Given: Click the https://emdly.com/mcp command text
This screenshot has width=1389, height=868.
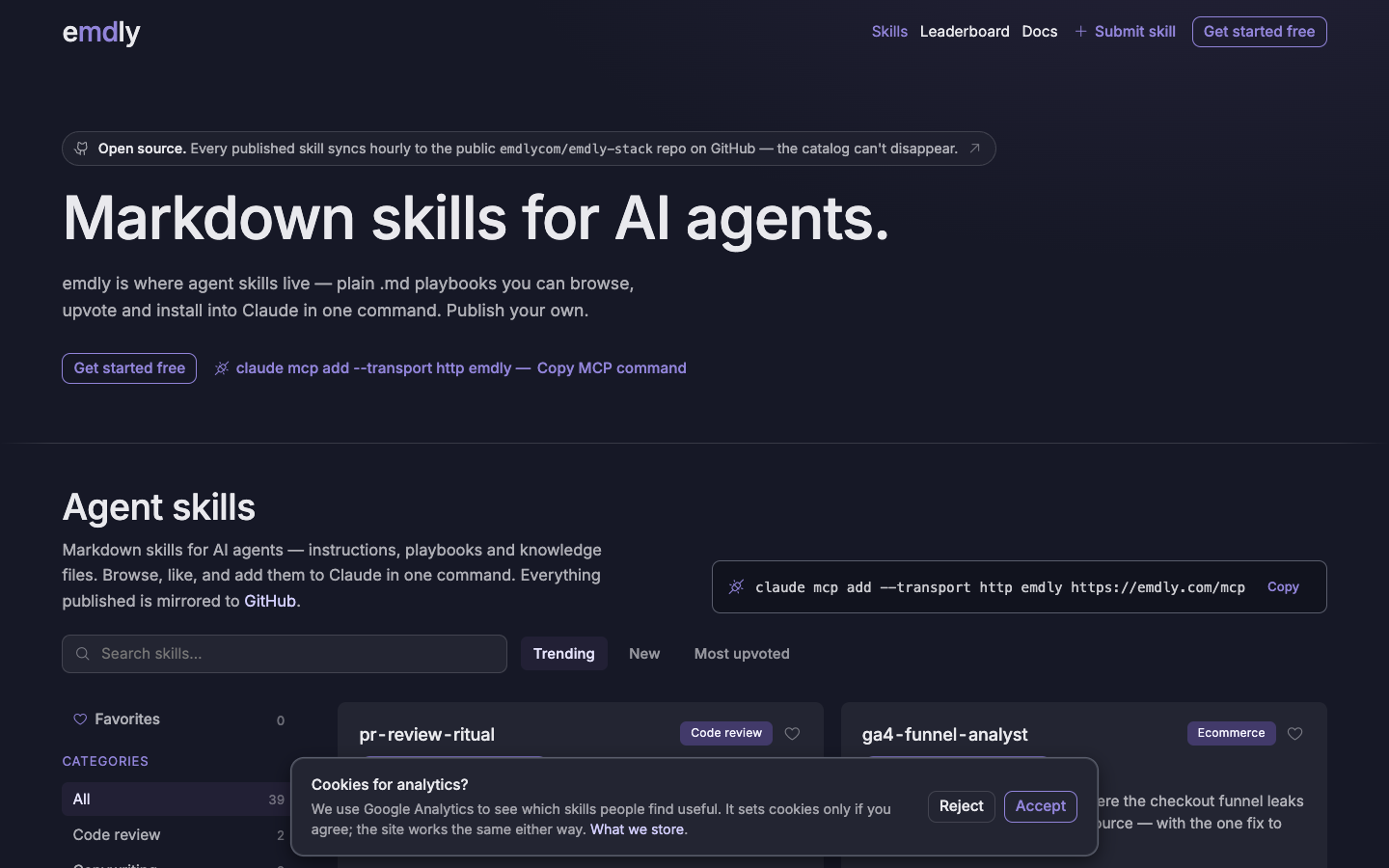Looking at the screenshot, I should pyautogui.click(x=1157, y=587).
